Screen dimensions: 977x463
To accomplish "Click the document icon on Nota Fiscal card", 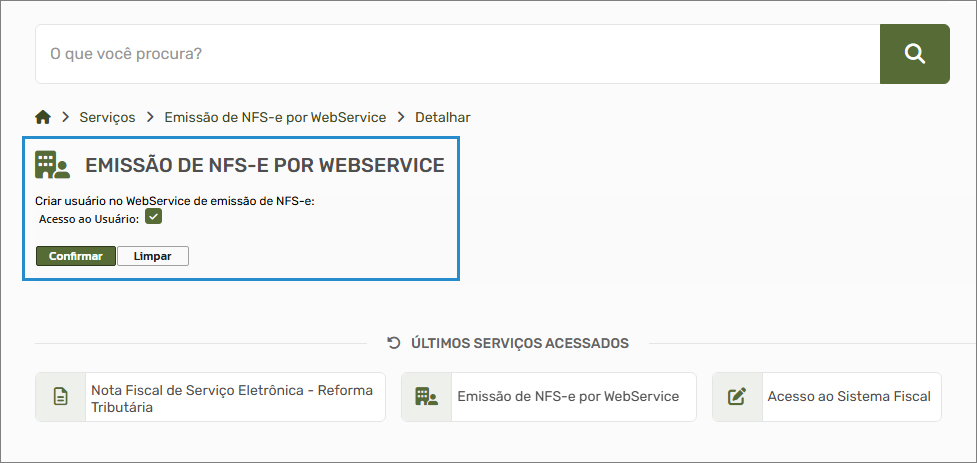I will pos(60,397).
